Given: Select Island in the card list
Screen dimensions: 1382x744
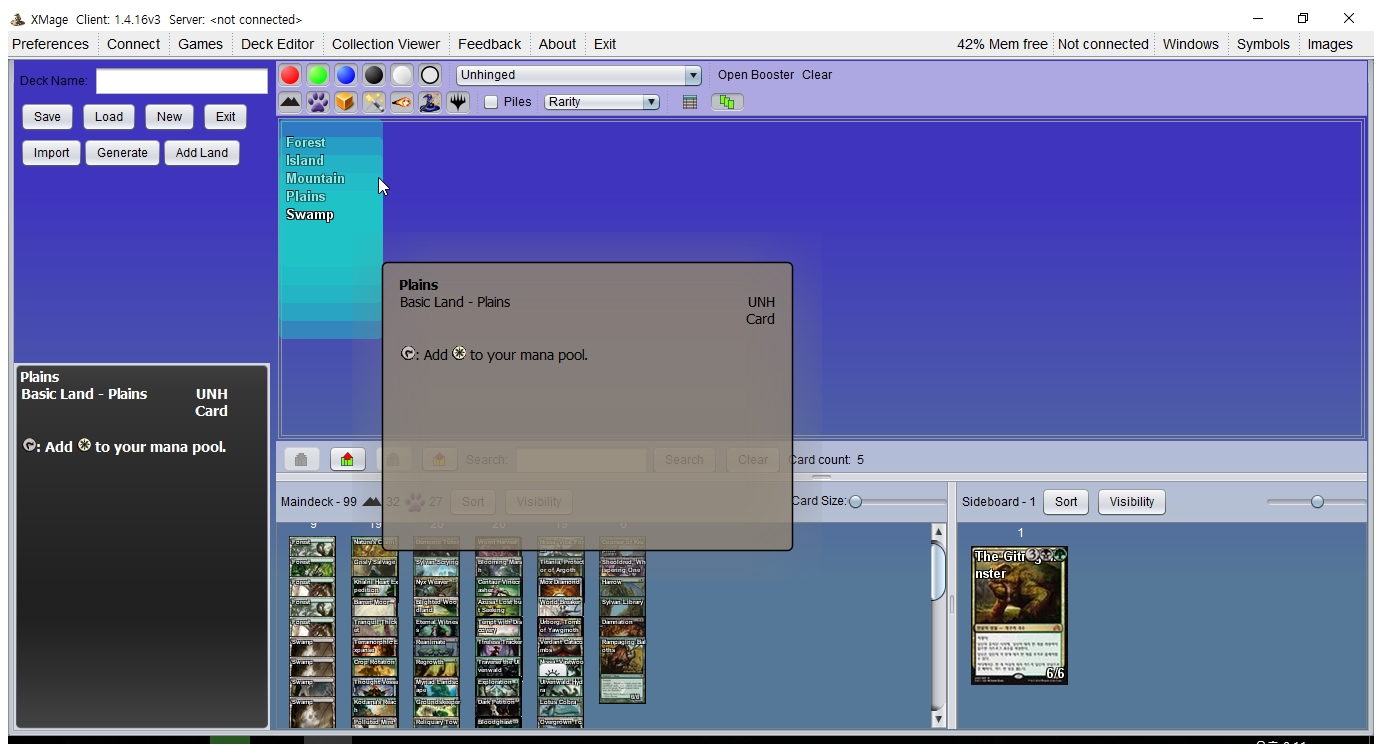Looking at the screenshot, I should [304, 160].
